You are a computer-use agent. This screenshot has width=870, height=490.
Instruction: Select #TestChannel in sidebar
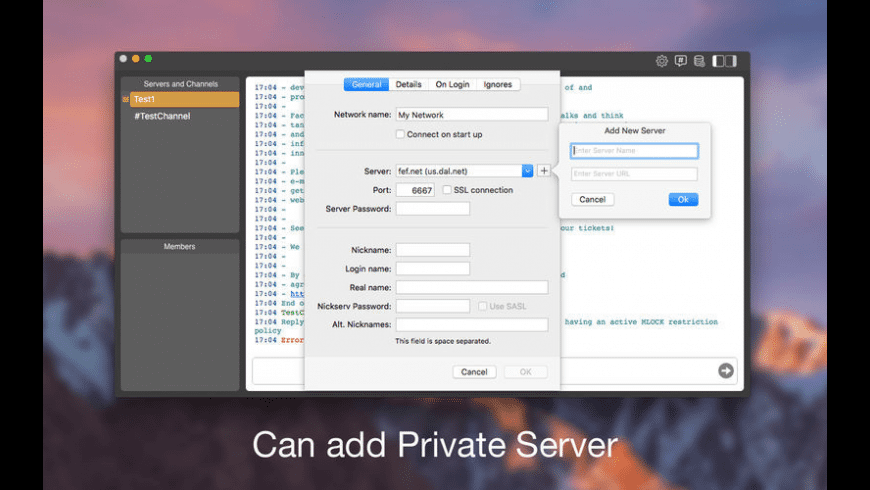pos(162,116)
